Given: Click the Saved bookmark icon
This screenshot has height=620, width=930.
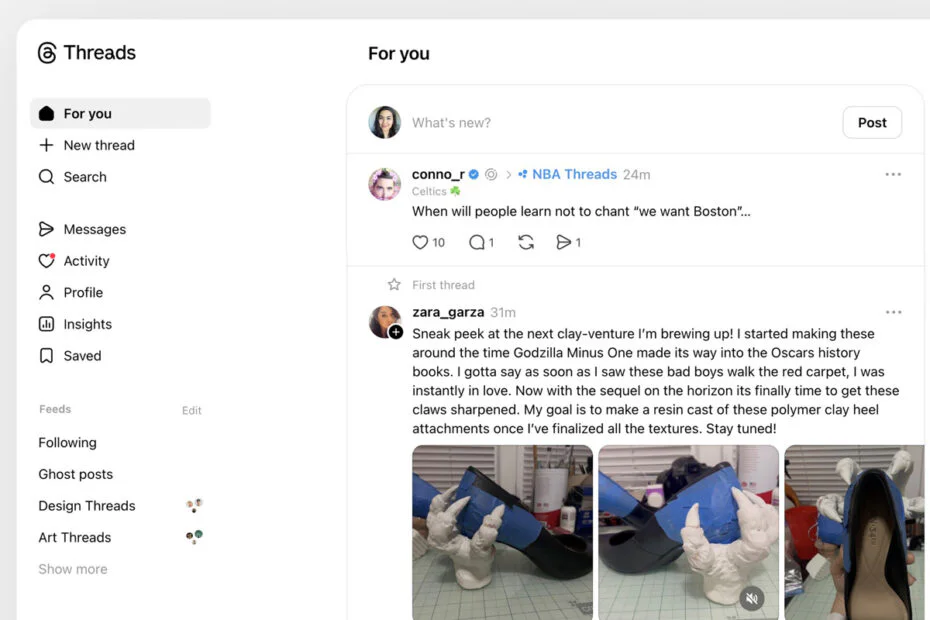Looking at the screenshot, I should pos(46,355).
